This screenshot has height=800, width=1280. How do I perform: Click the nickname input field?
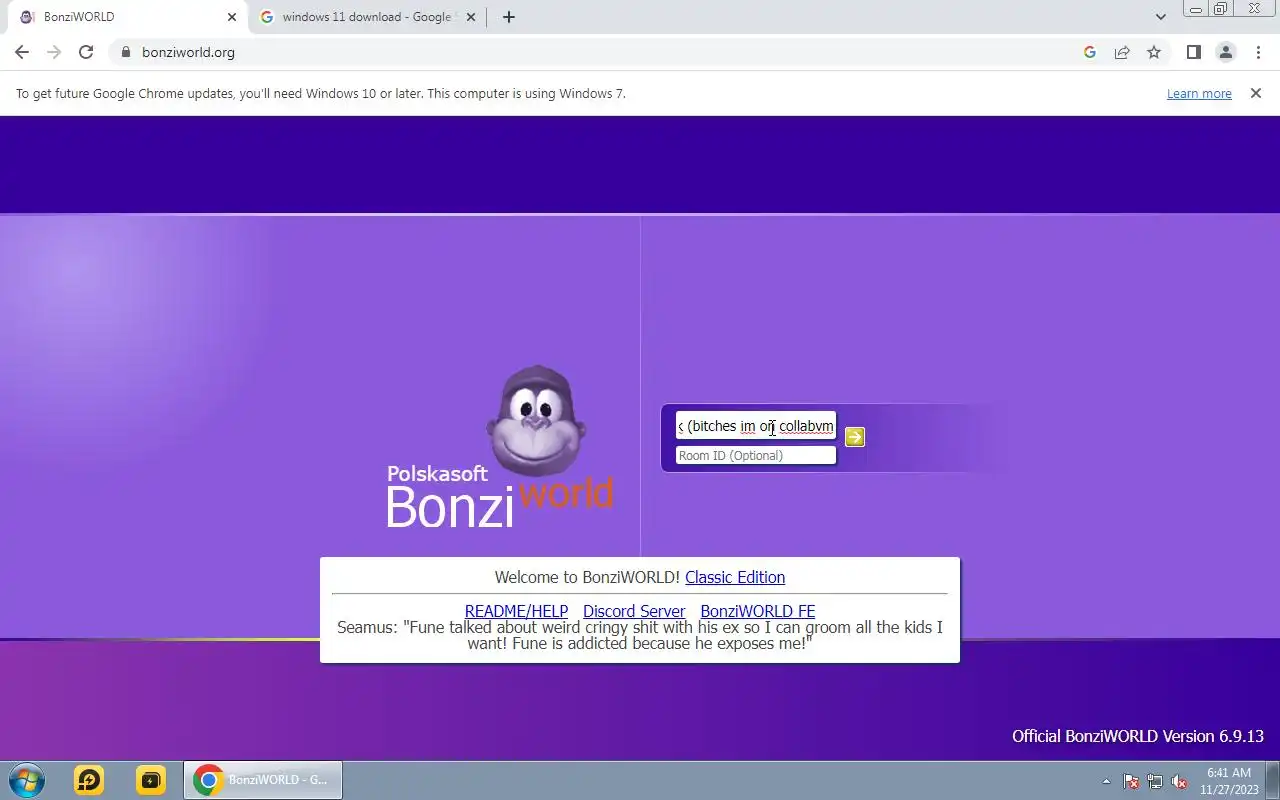coord(755,426)
